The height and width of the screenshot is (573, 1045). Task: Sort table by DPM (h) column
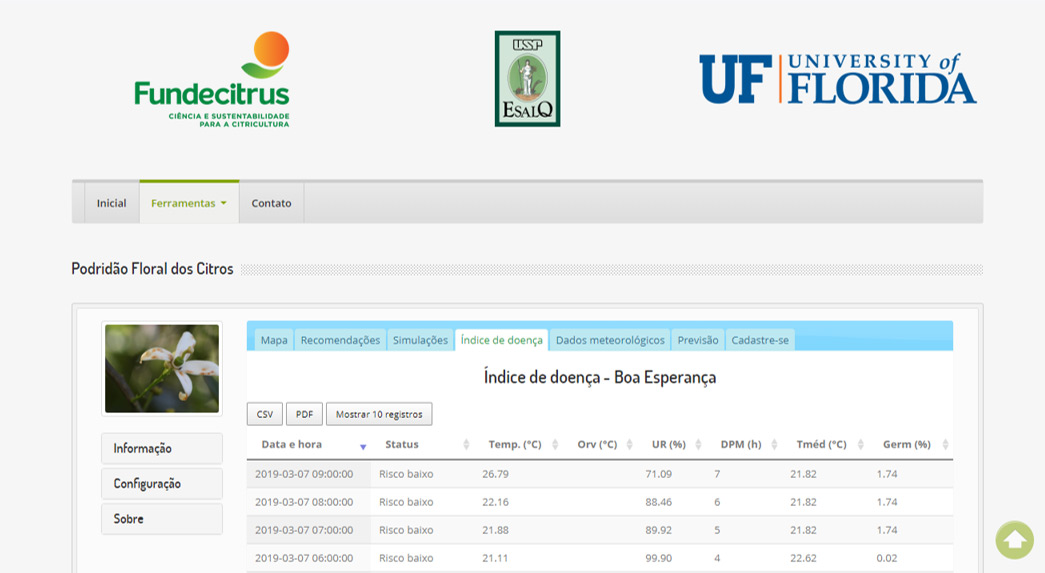745,444
